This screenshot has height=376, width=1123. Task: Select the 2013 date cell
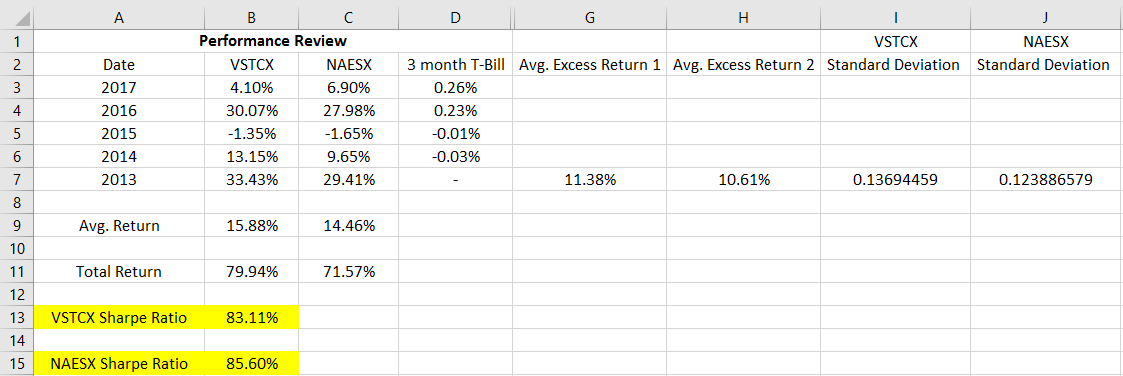click(119, 180)
